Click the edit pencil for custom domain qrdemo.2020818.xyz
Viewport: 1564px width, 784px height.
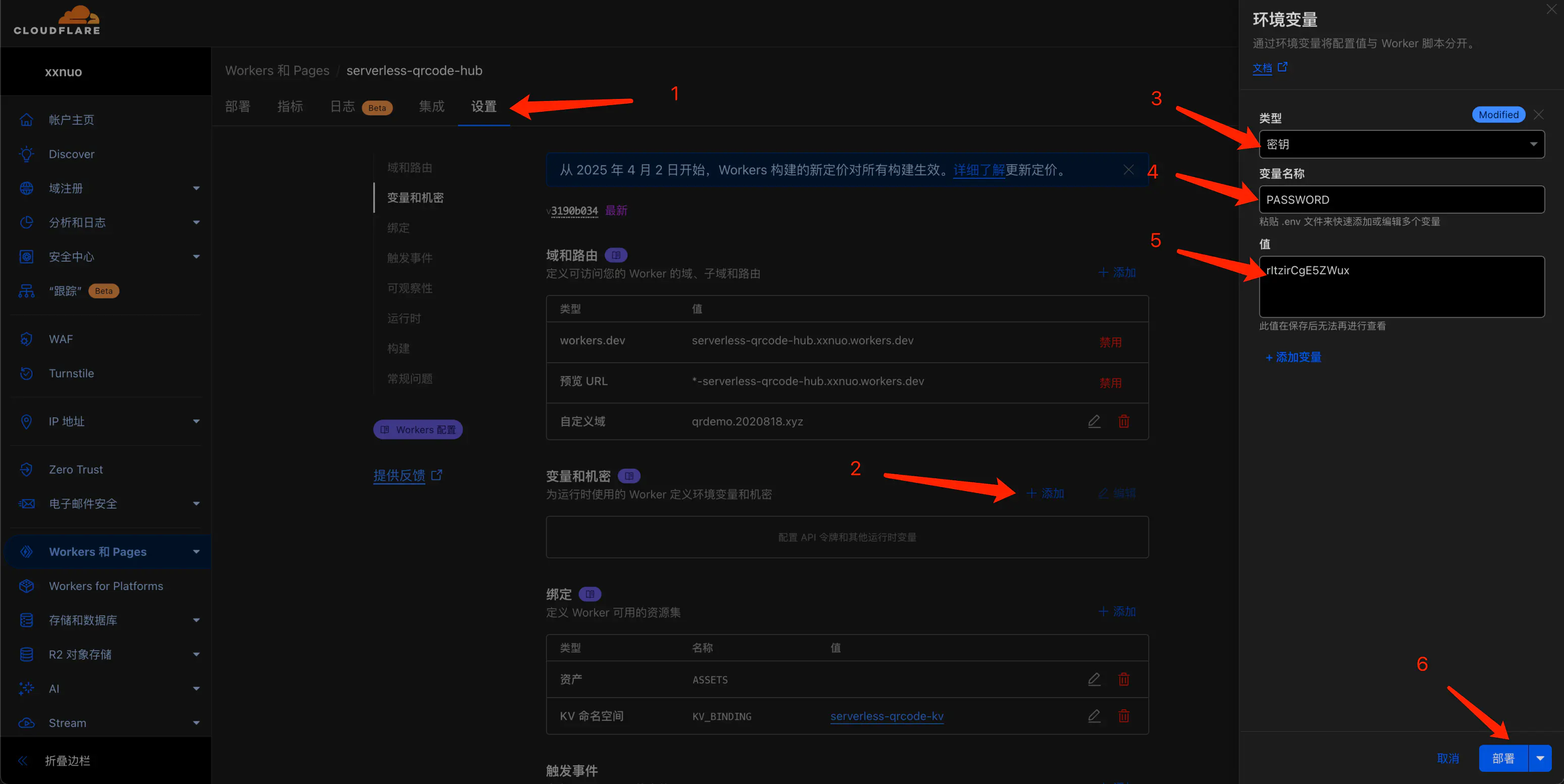coord(1095,421)
